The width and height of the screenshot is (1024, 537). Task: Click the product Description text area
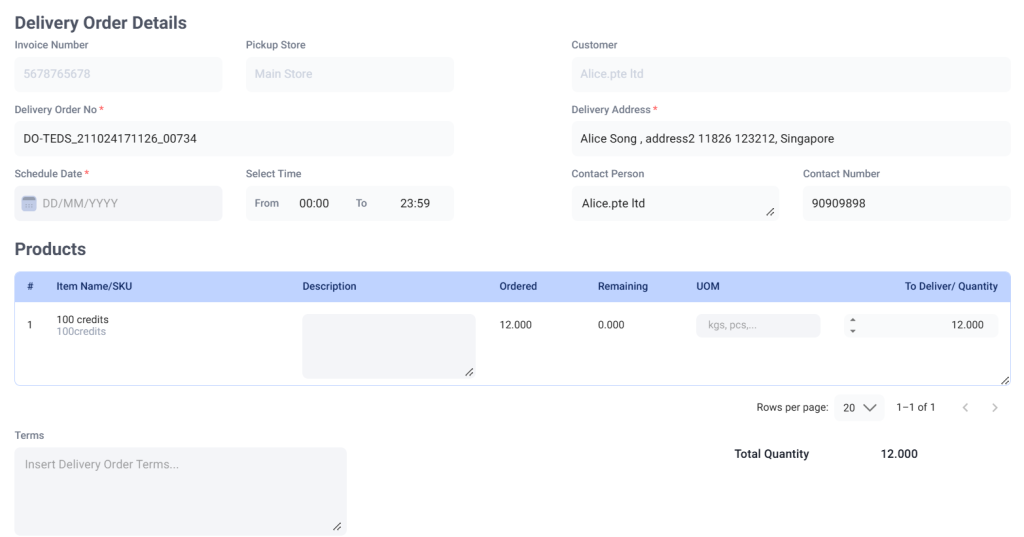[x=389, y=346]
